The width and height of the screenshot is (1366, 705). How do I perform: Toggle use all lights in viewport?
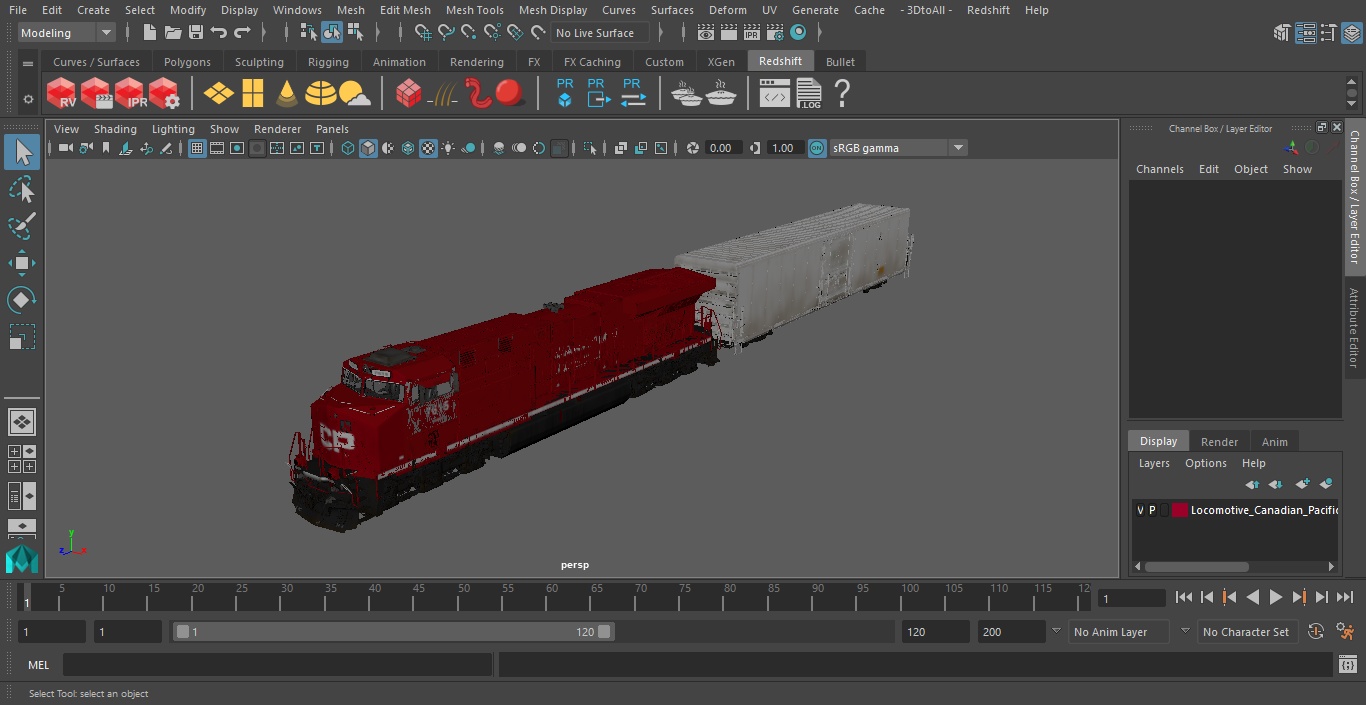tap(448, 148)
